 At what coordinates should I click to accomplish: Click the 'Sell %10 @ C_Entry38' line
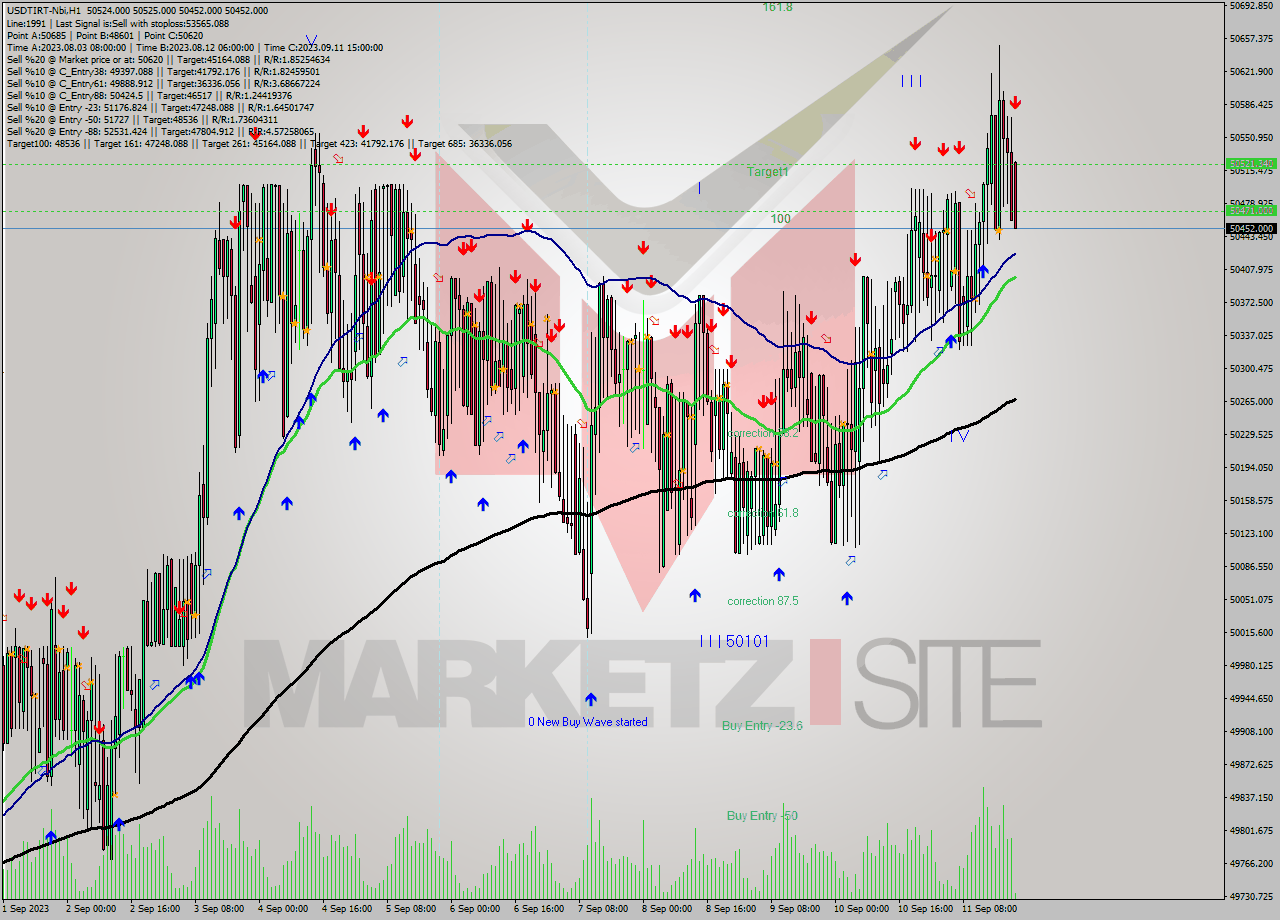[x=163, y=72]
